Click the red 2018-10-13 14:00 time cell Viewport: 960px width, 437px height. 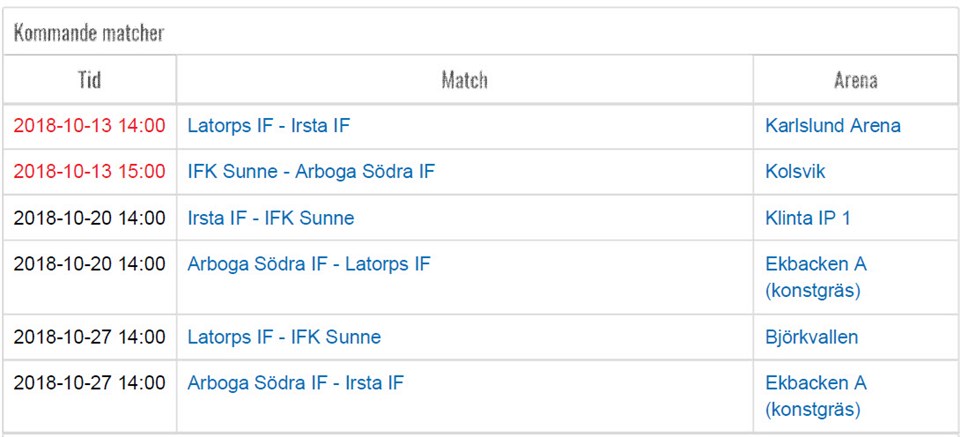tap(89, 126)
